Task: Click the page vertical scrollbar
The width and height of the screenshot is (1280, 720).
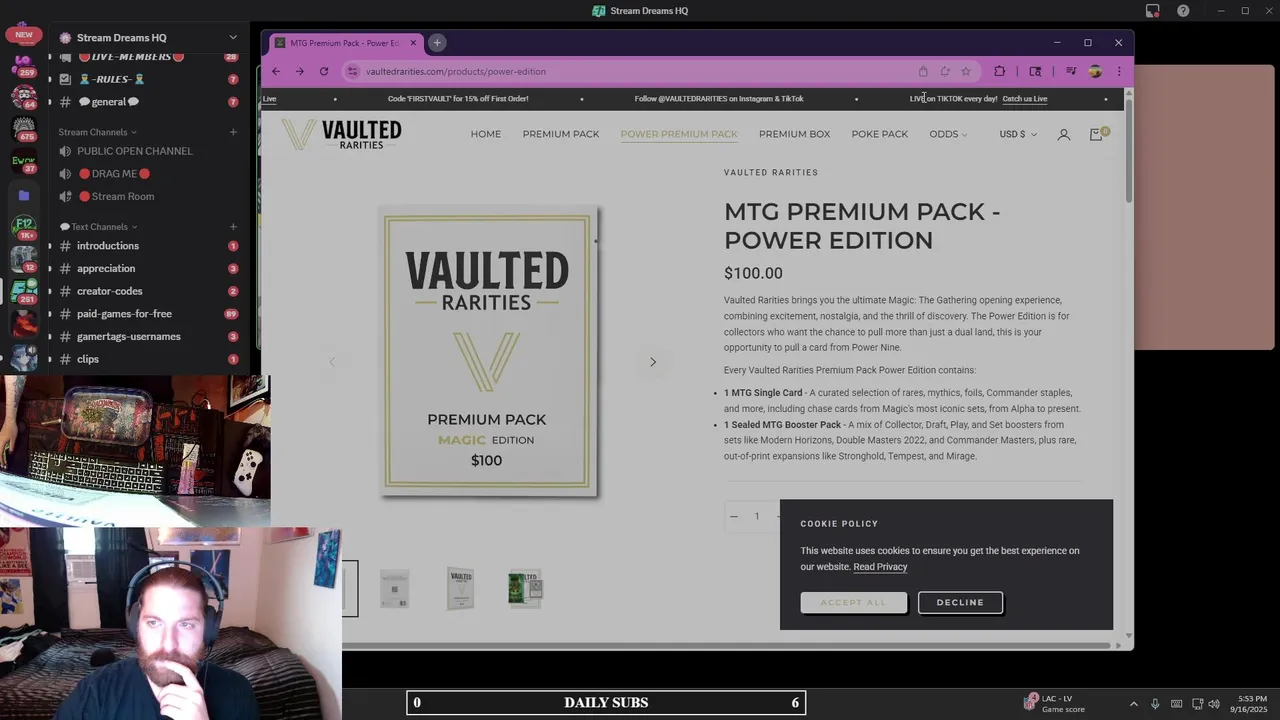Action: coord(1129,150)
